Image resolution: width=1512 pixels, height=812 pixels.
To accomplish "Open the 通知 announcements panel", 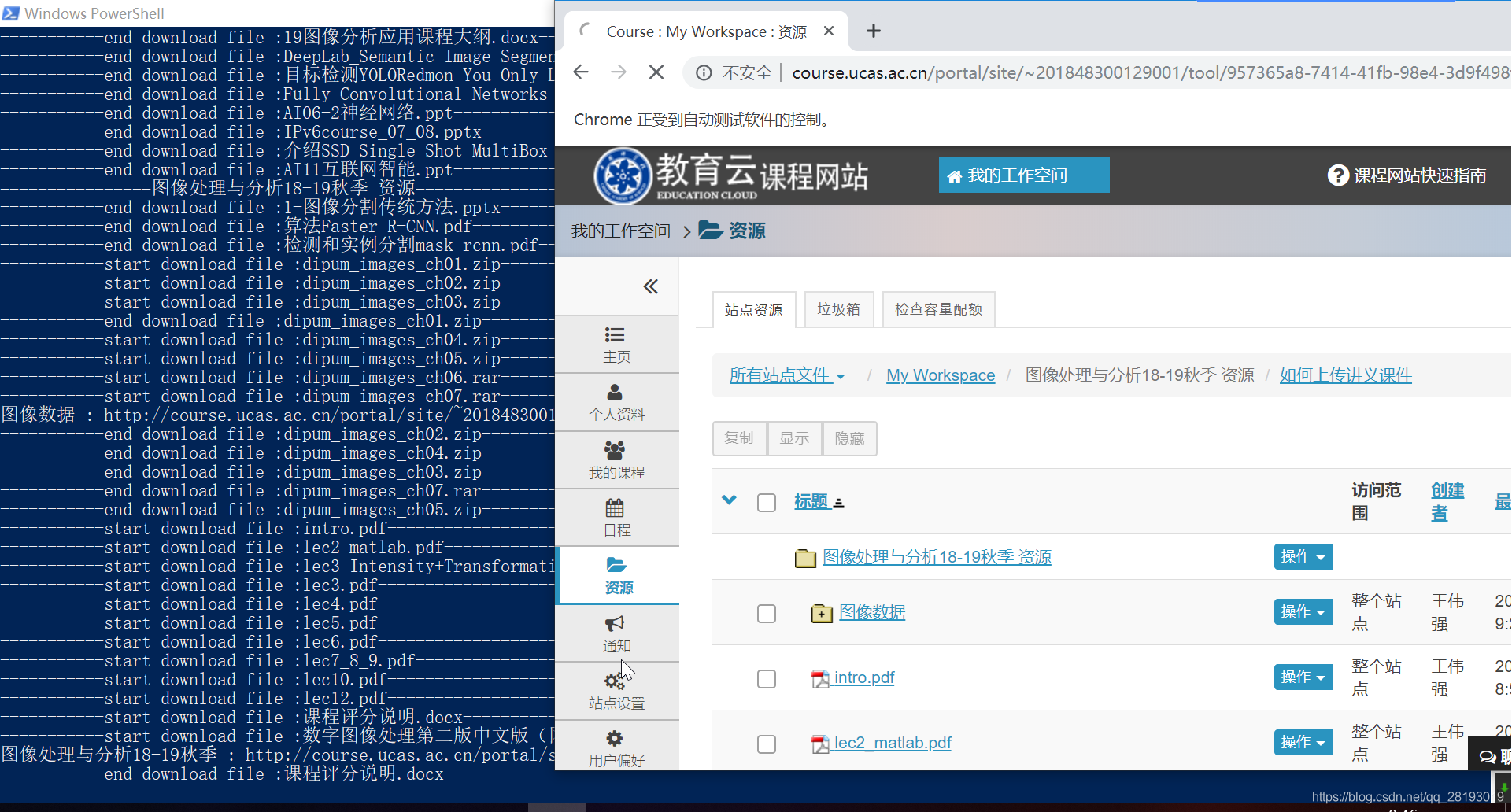I will pyautogui.click(x=616, y=633).
